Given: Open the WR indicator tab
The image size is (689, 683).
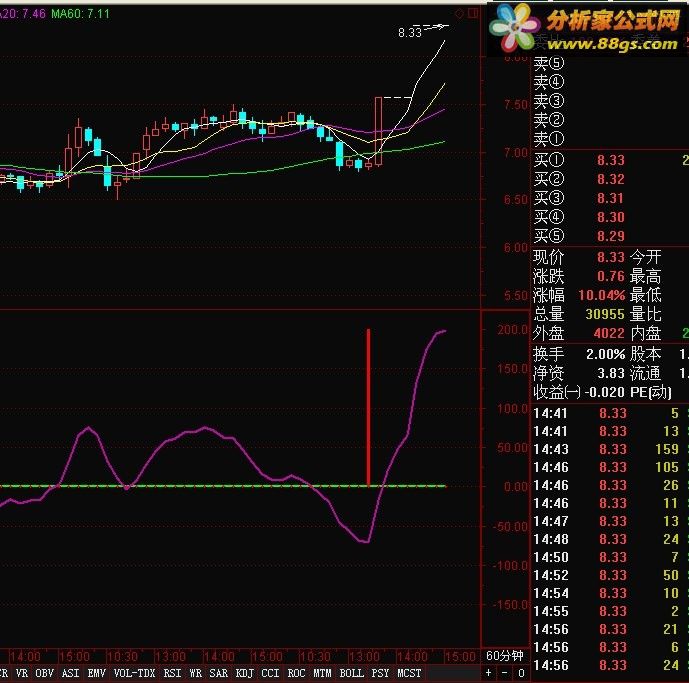Looking at the screenshot, I should coord(196,673).
